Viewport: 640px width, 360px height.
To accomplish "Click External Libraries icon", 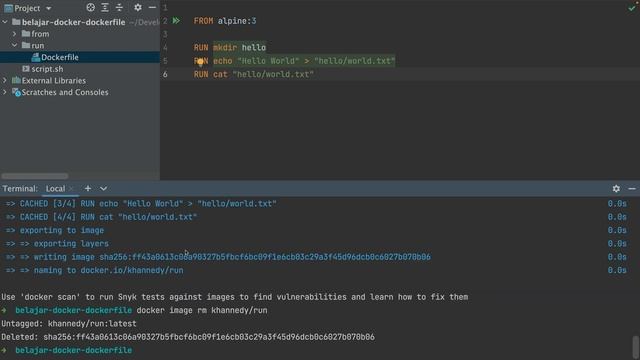I will pyautogui.click(x=16, y=80).
